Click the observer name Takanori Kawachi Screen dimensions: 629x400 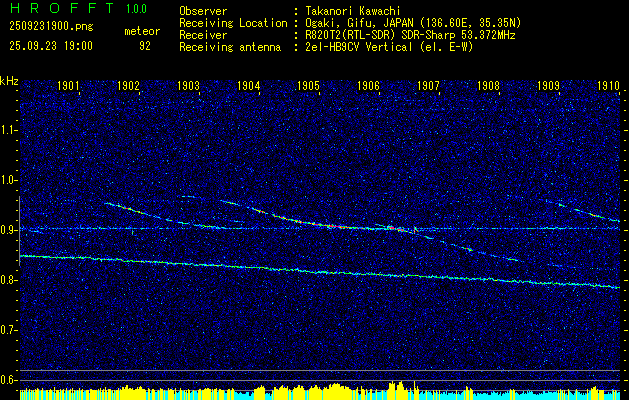pyautogui.click(x=351, y=11)
